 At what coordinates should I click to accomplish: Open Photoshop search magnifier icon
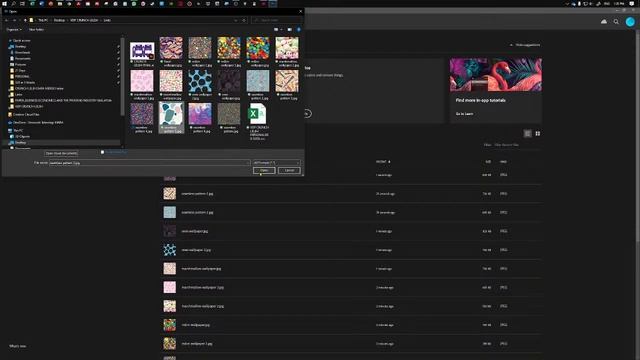coord(616,22)
